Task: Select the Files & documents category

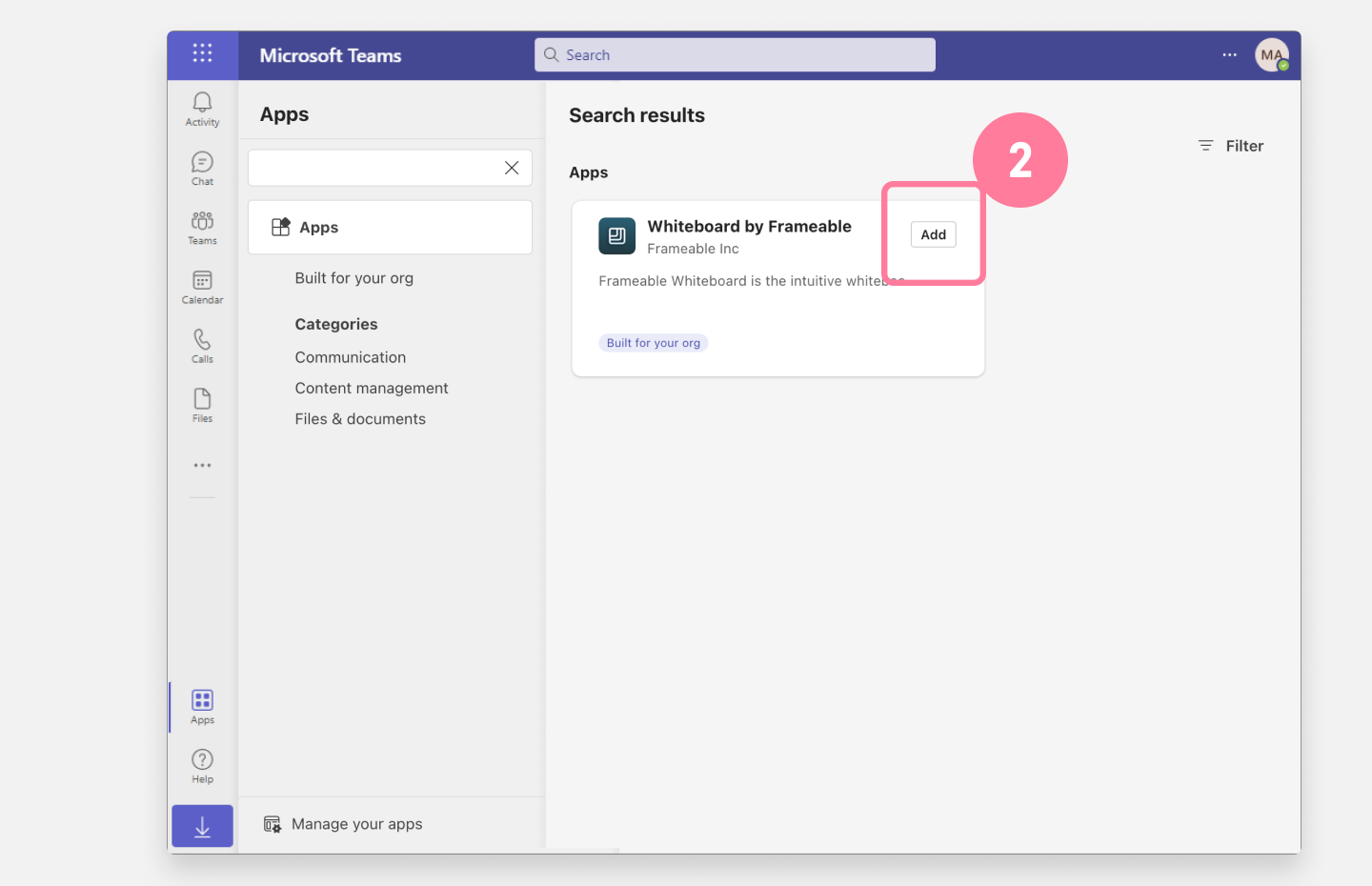Action: pyautogui.click(x=360, y=419)
